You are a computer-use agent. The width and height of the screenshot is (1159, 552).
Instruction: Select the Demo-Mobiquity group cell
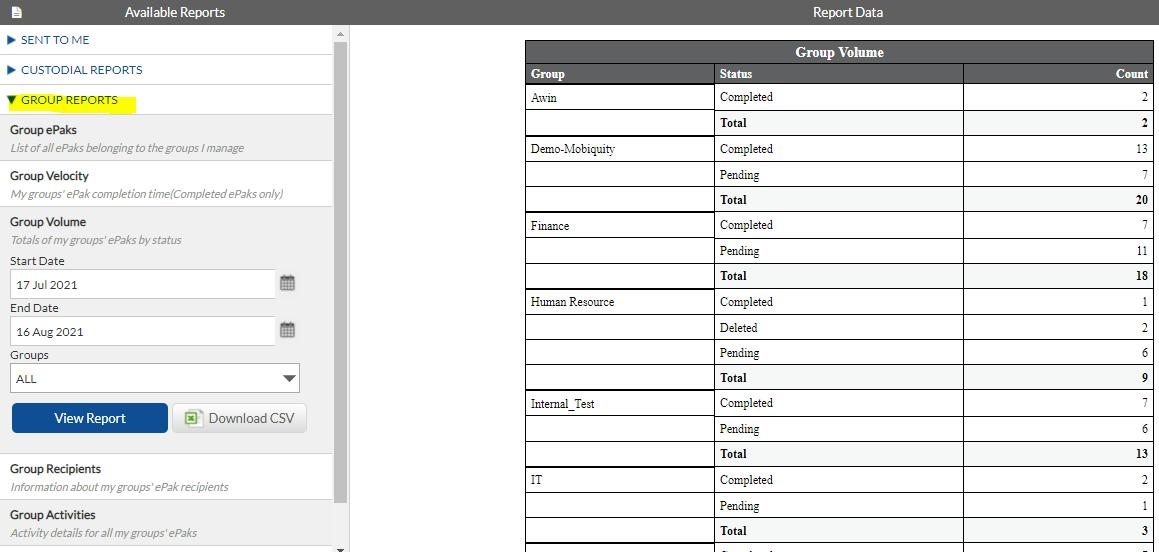click(x=620, y=149)
